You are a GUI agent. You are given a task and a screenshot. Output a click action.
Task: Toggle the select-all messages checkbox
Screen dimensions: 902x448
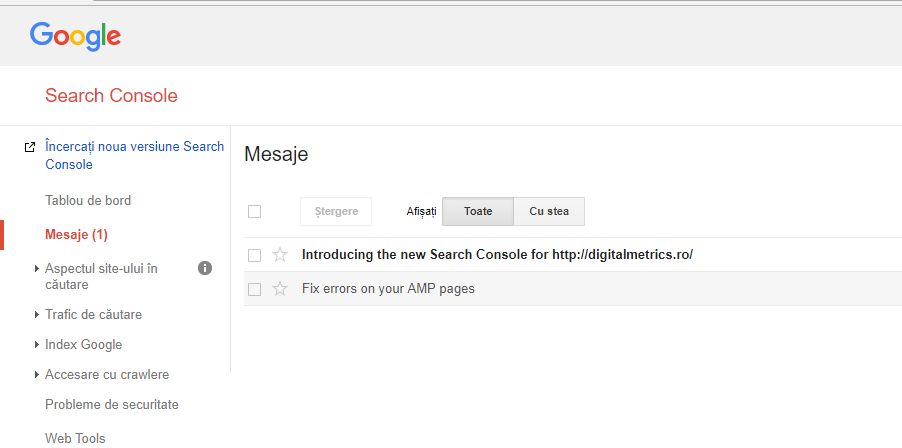click(x=254, y=211)
